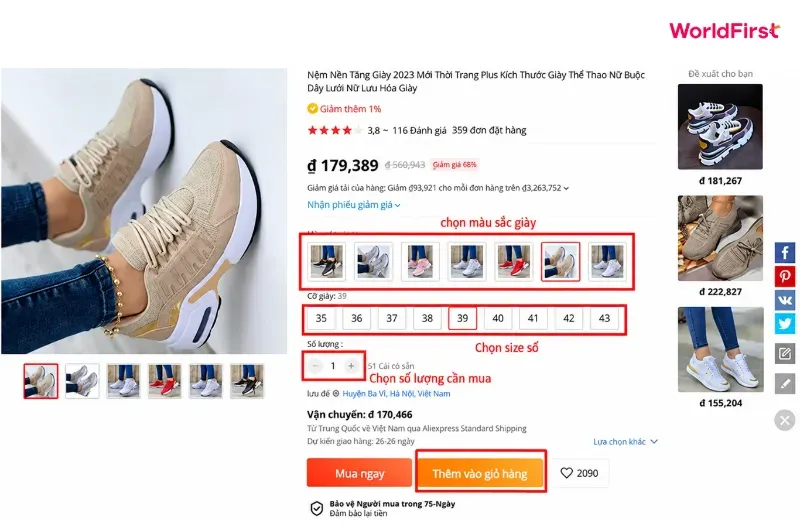Click Mua ngay button
This screenshot has height=527, width=800.
(359, 473)
